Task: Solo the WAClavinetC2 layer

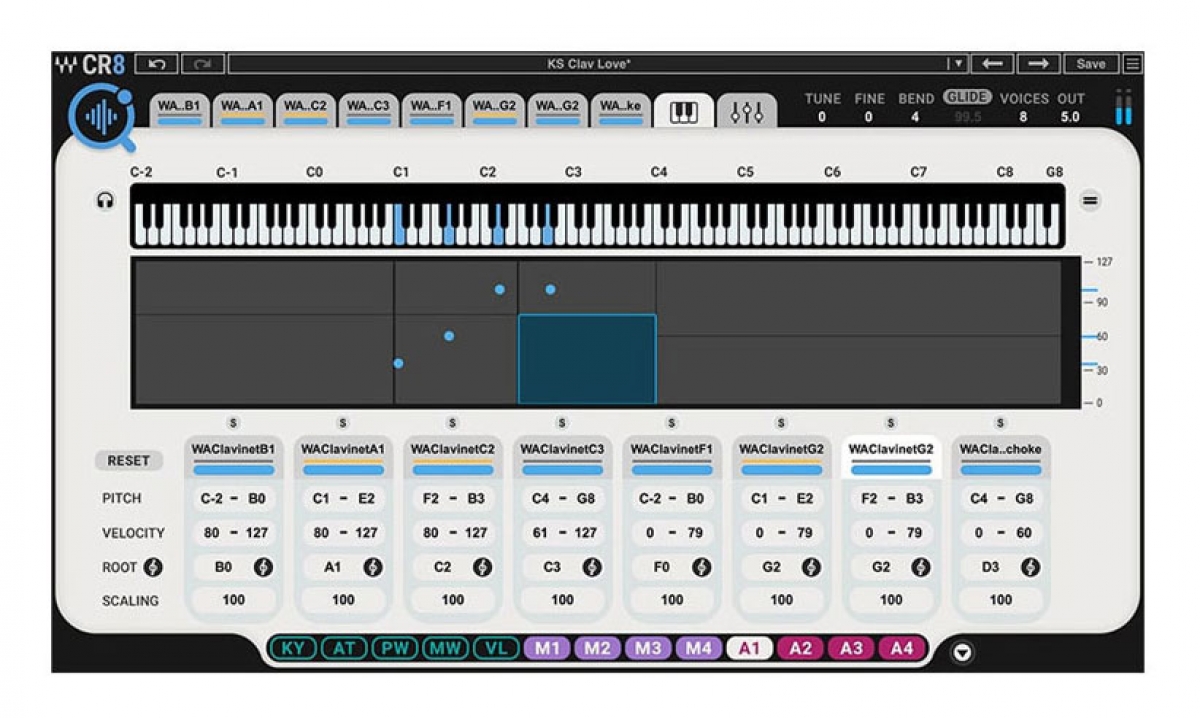Action: pos(452,424)
